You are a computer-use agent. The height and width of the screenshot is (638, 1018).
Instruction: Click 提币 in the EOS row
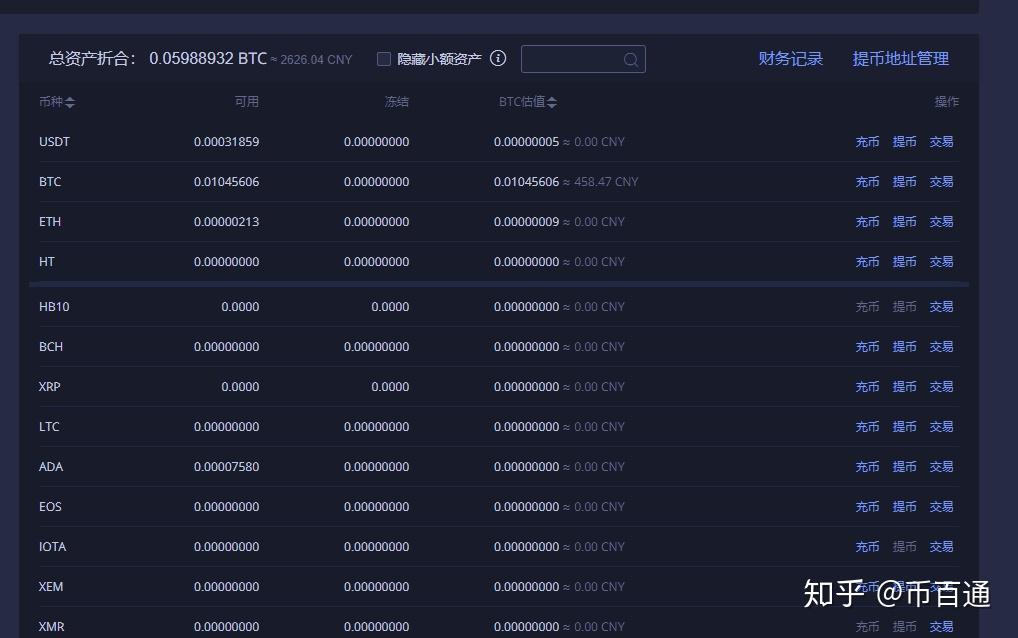pyautogui.click(x=904, y=506)
